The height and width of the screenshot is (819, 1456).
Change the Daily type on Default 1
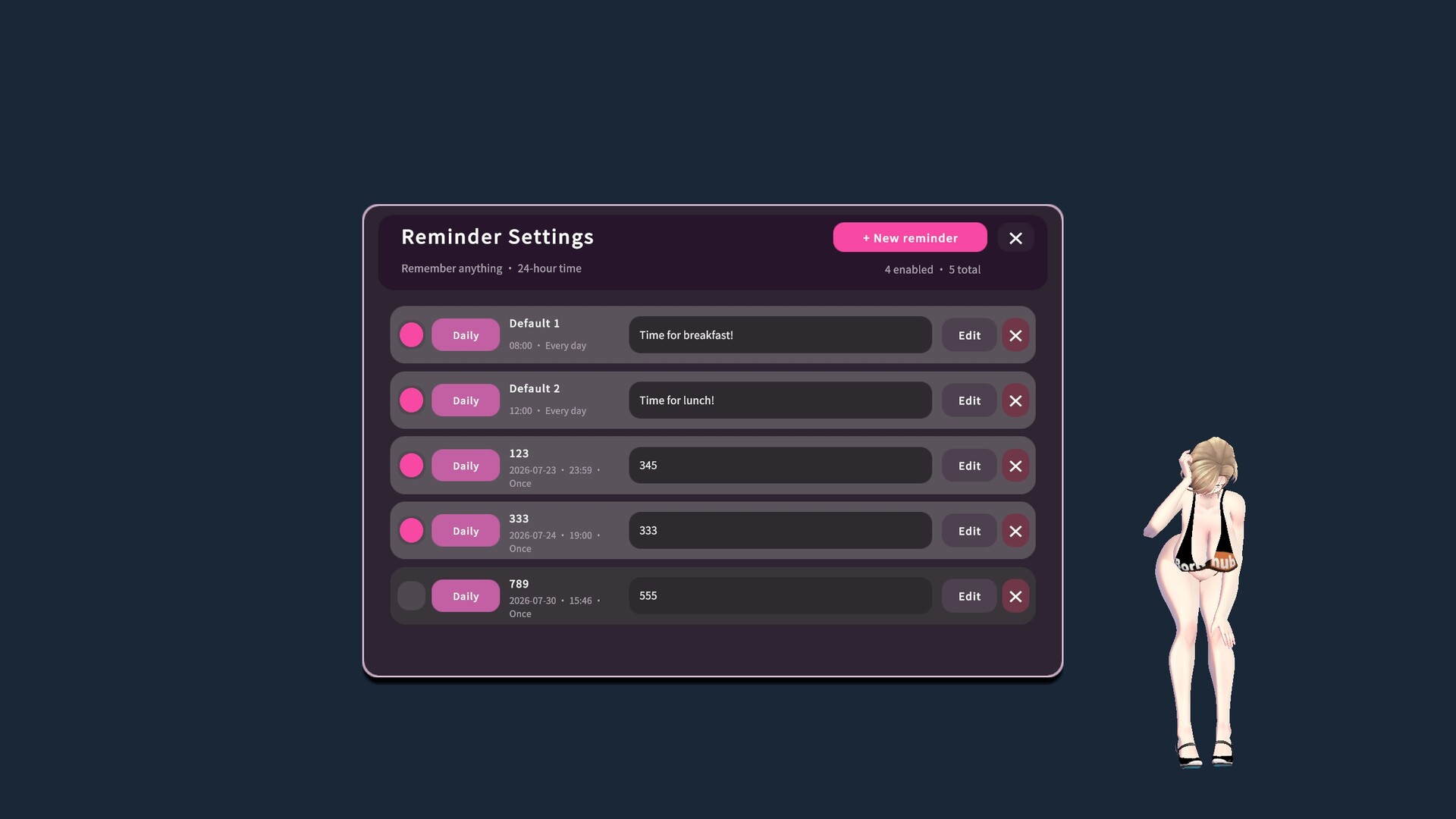pyautogui.click(x=466, y=335)
